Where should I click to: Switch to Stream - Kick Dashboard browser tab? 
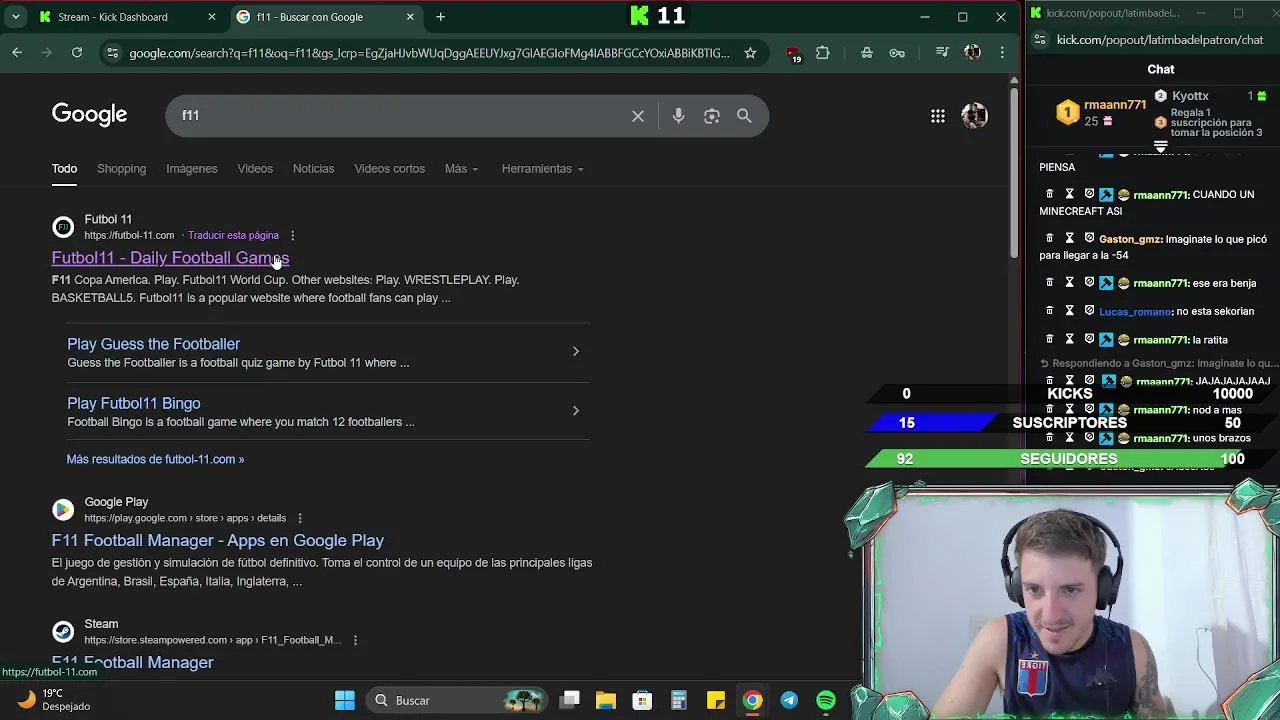click(126, 17)
